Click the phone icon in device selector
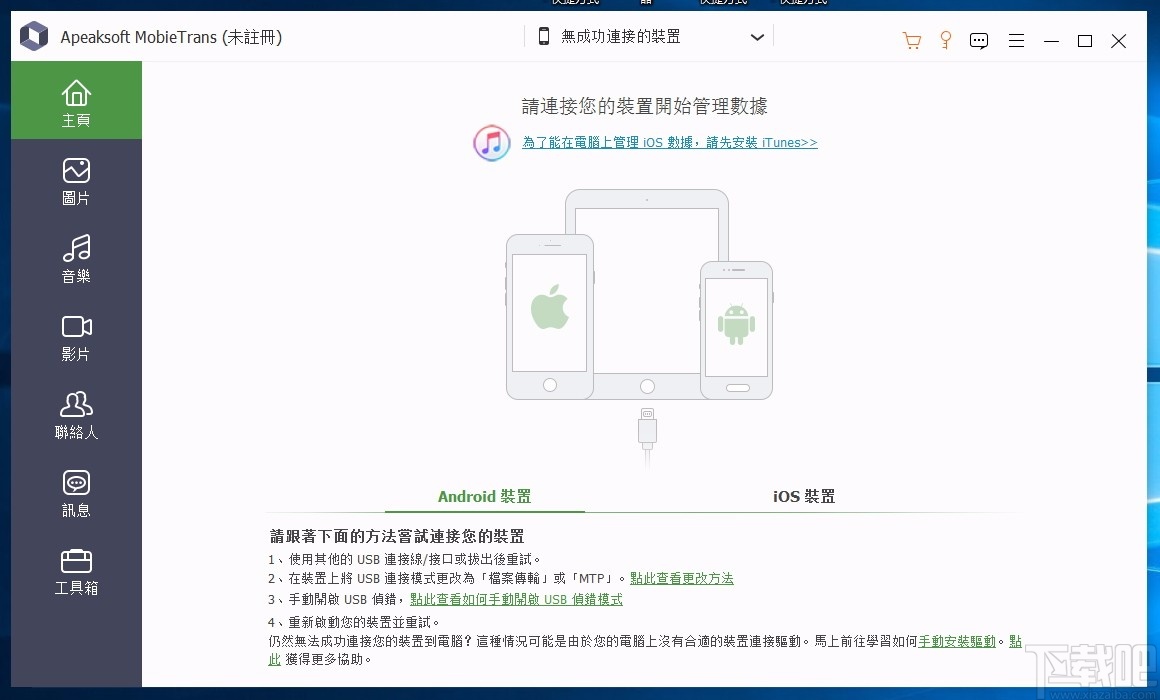This screenshot has width=1160, height=700. [544, 36]
